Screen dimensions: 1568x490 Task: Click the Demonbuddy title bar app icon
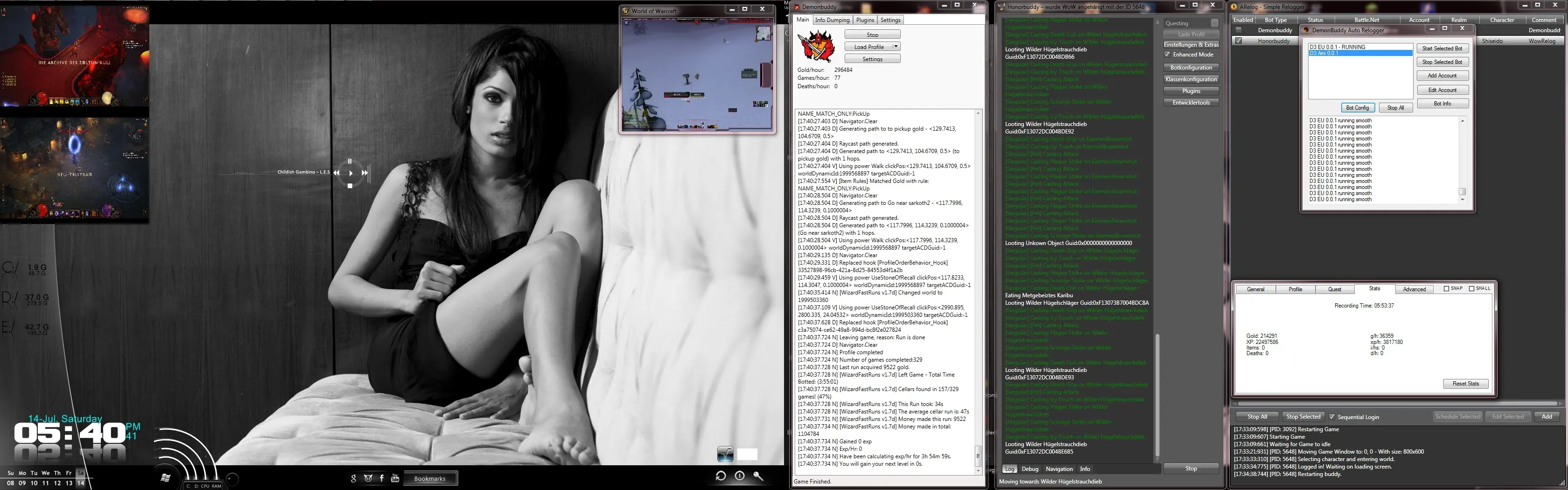coord(797,7)
